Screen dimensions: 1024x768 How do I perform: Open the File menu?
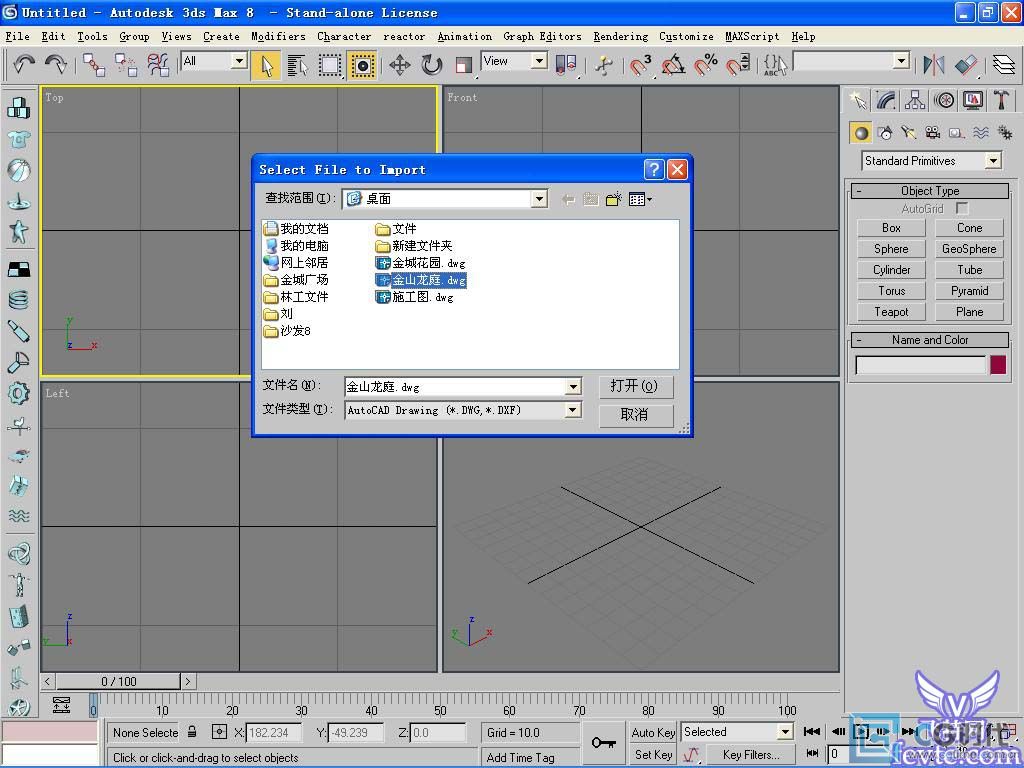click(x=18, y=37)
